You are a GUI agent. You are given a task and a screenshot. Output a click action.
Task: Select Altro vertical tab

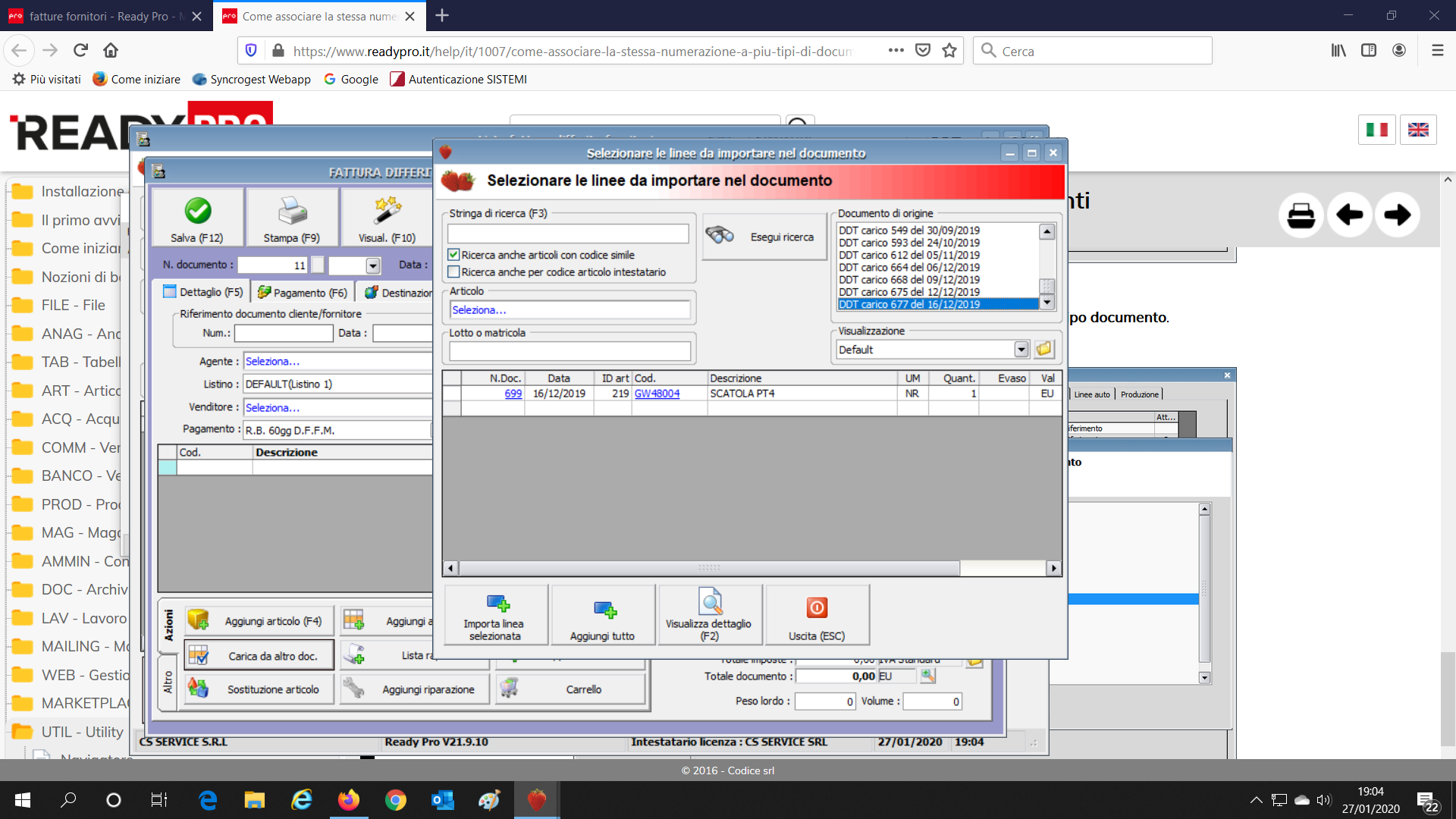(x=168, y=682)
